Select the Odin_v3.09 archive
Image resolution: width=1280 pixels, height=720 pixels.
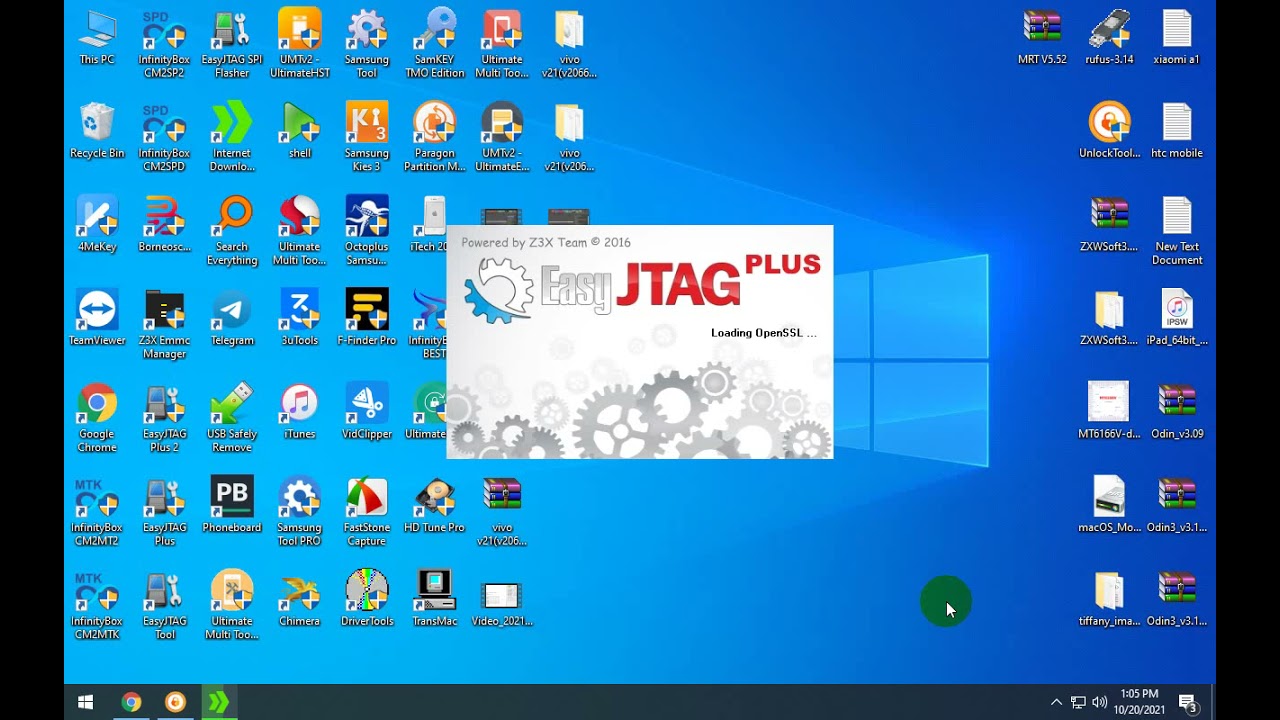tap(1177, 412)
